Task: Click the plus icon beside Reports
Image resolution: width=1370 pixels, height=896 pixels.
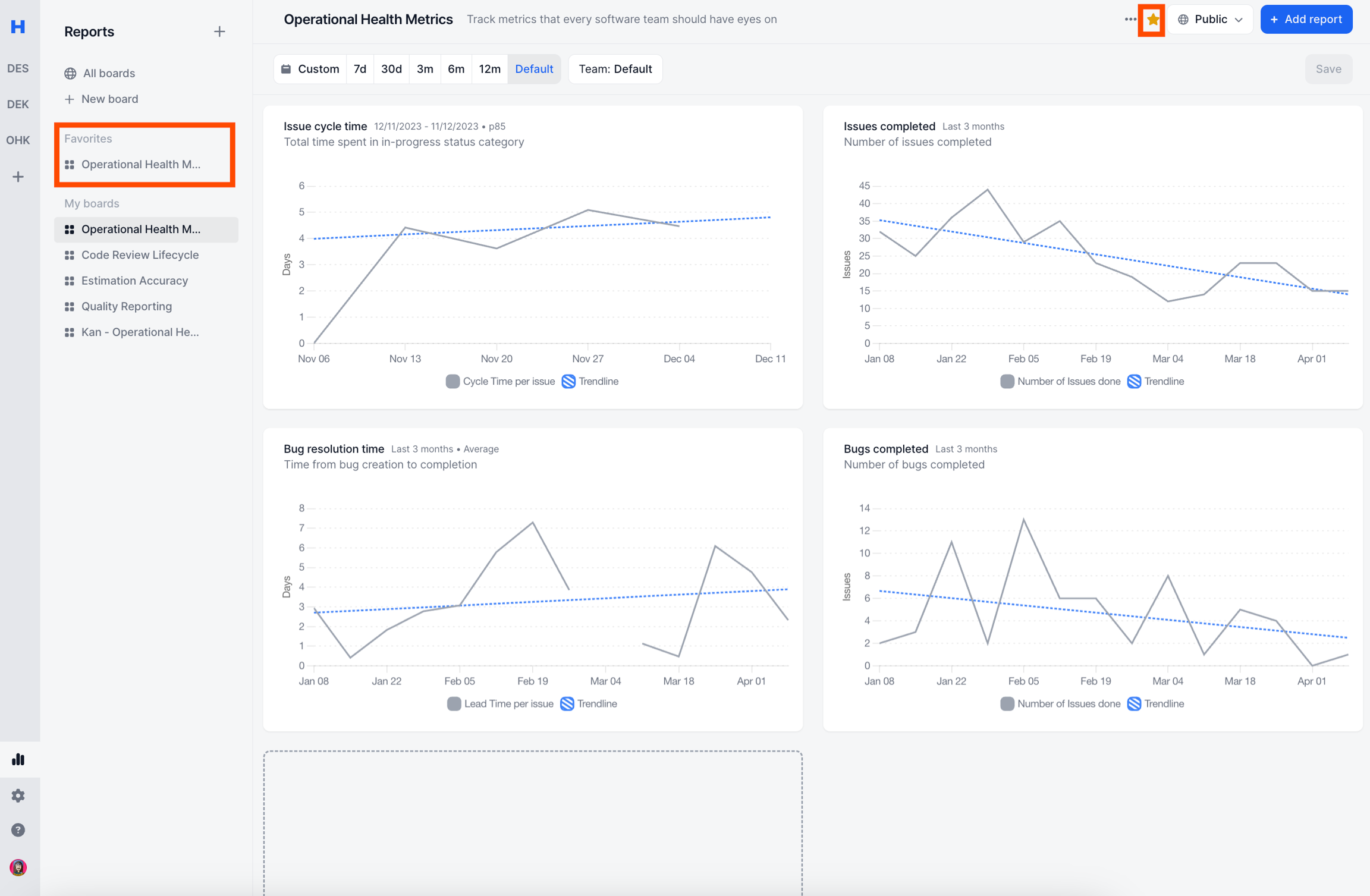Action: coord(219,32)
